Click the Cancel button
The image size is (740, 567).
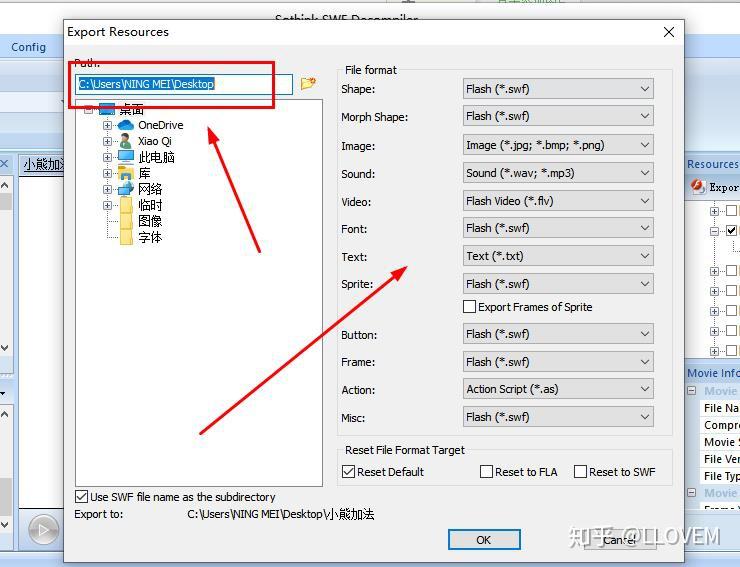pyautogui.click(x=620, y=540)
